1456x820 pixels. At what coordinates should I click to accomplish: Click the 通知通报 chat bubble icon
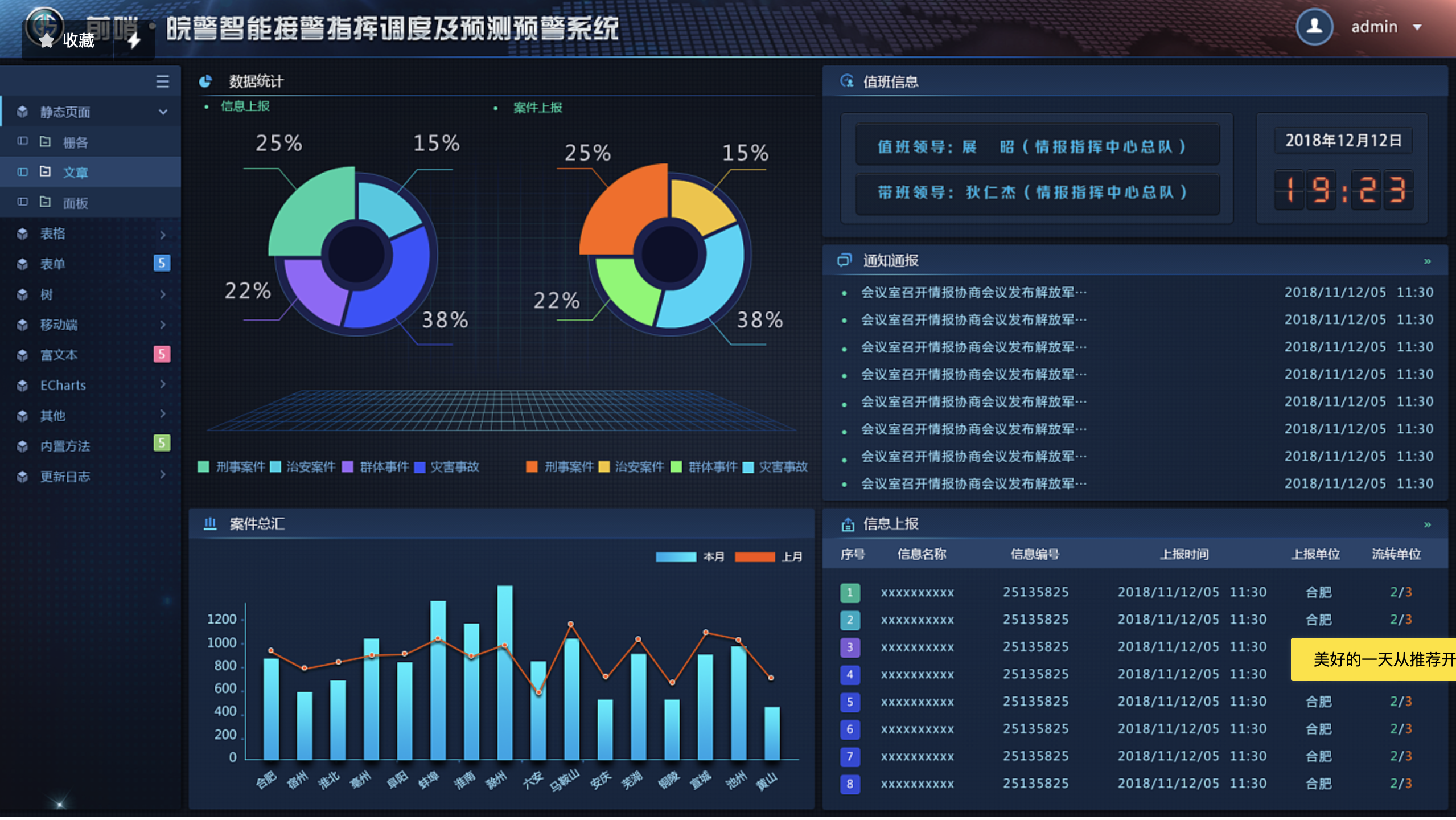(844, 260)
